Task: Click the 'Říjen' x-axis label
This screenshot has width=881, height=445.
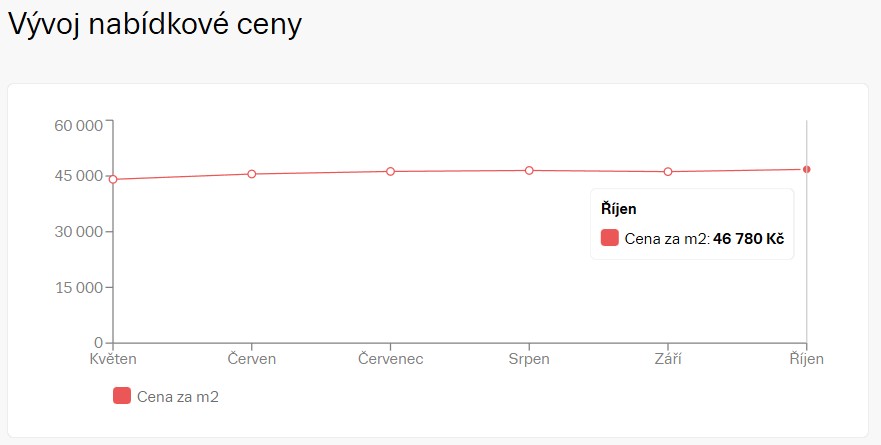Action: [x=806, y=359]
